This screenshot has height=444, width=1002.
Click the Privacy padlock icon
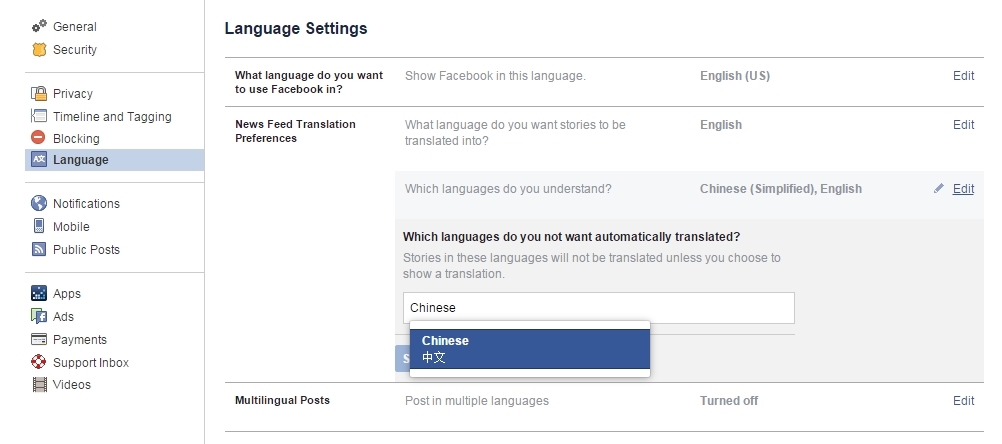40,93
